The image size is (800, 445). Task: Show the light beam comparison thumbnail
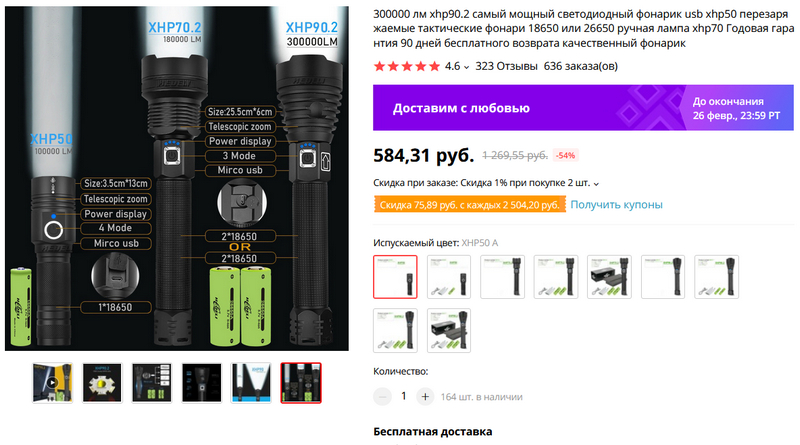click(251, 383)
